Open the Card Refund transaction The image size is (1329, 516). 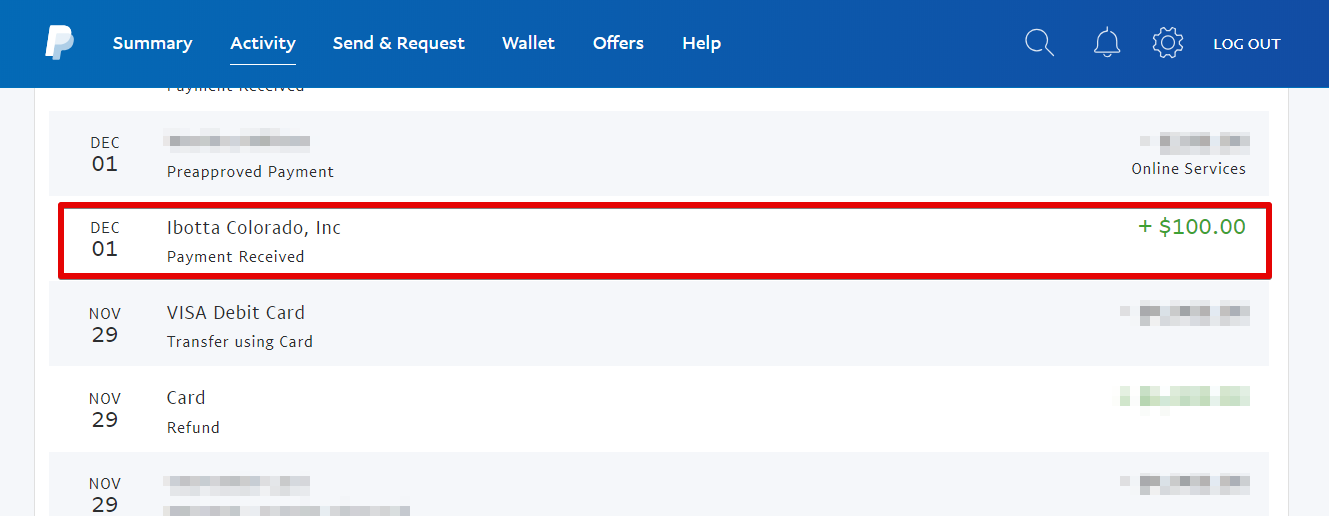click(659, 408)
